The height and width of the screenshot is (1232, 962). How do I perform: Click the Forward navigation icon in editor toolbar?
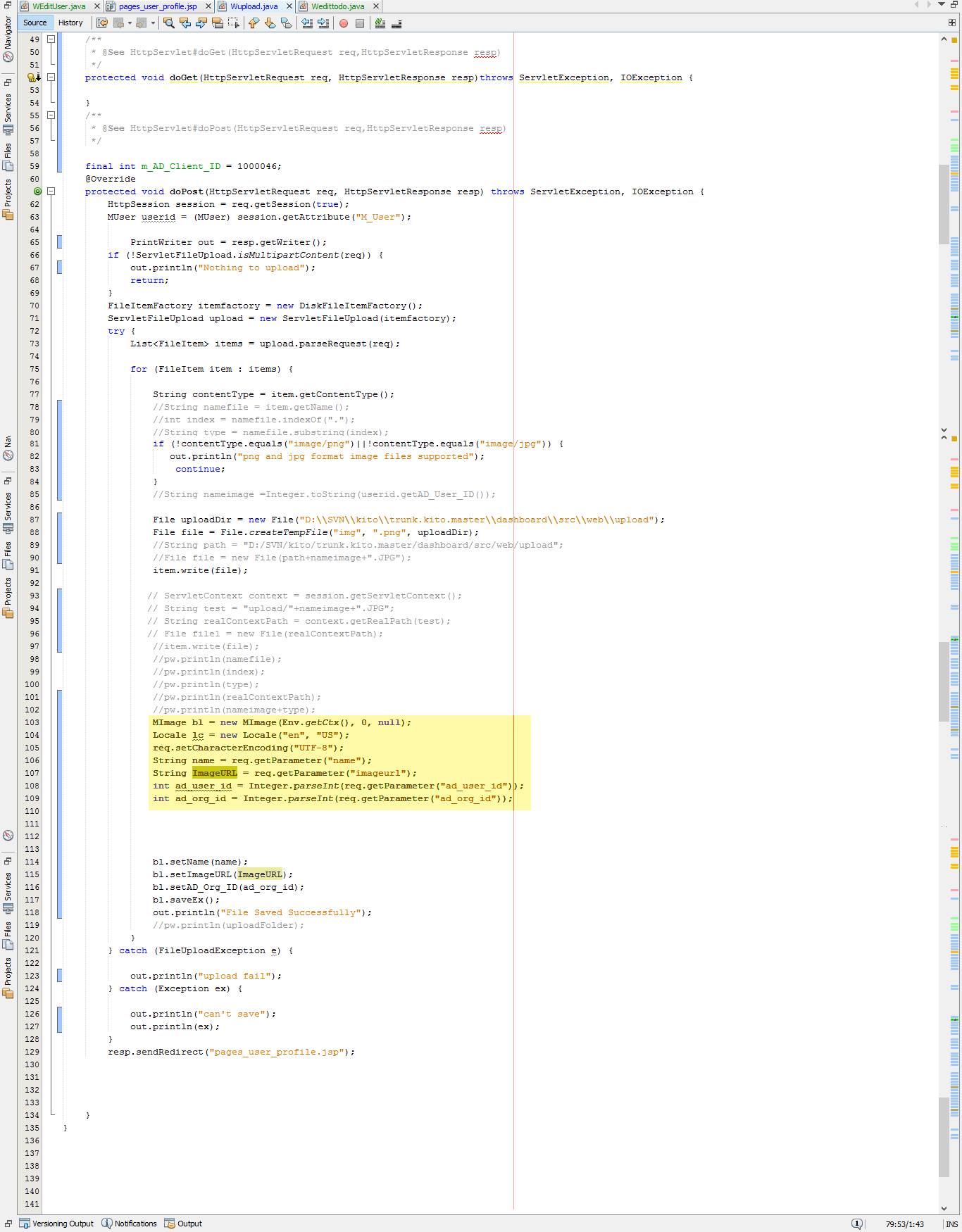142,23
